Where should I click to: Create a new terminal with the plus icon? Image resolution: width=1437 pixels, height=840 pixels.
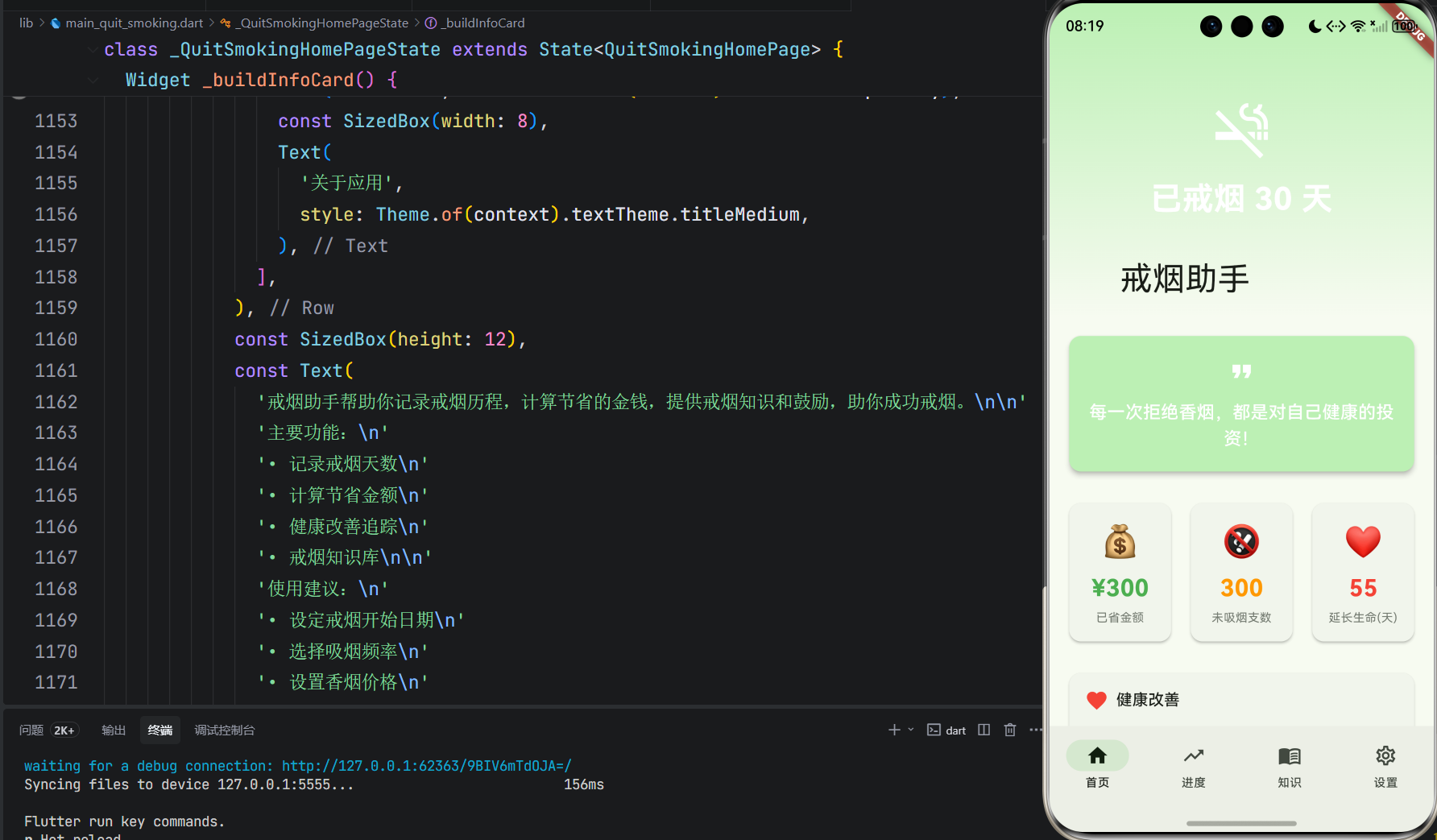[x=894, y=730]
